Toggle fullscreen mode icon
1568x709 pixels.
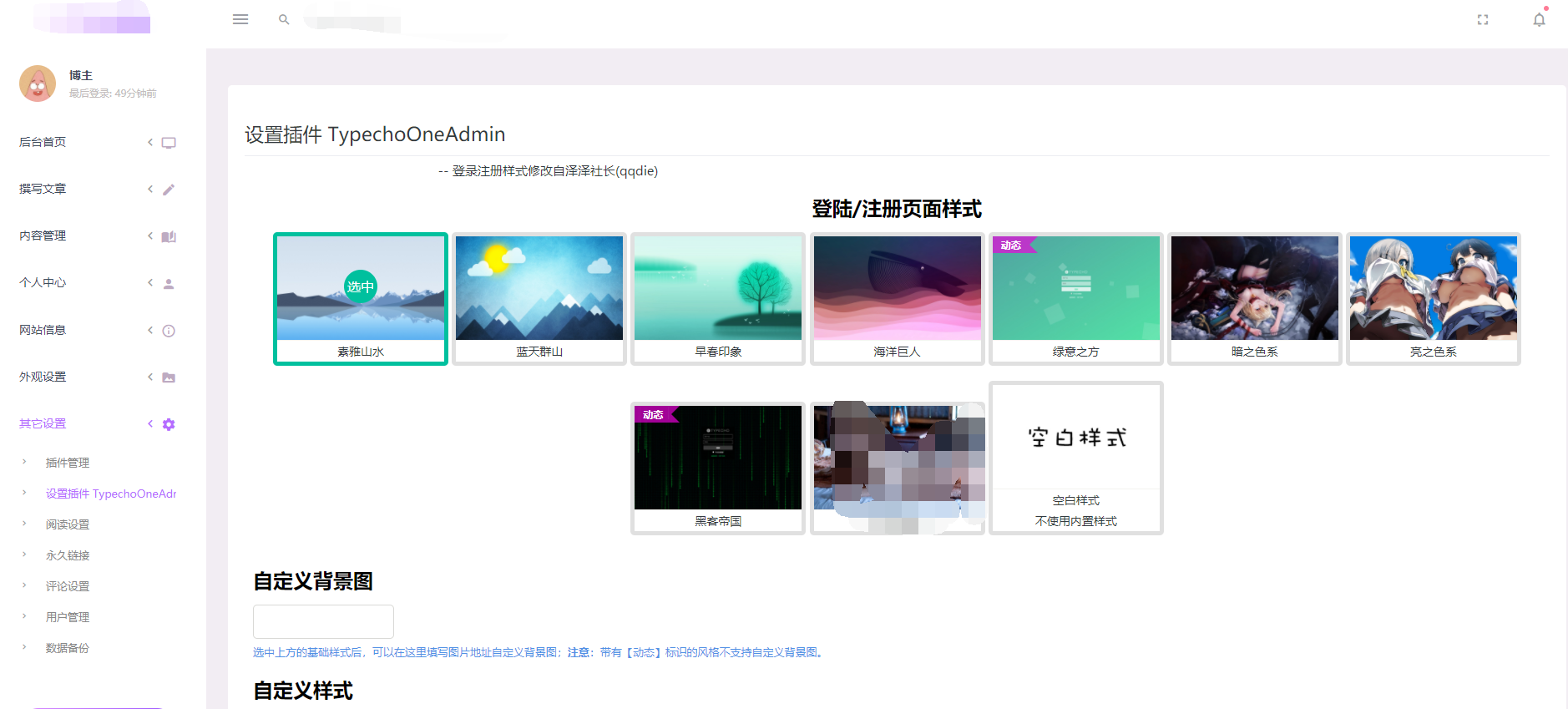click(1483, 19)
